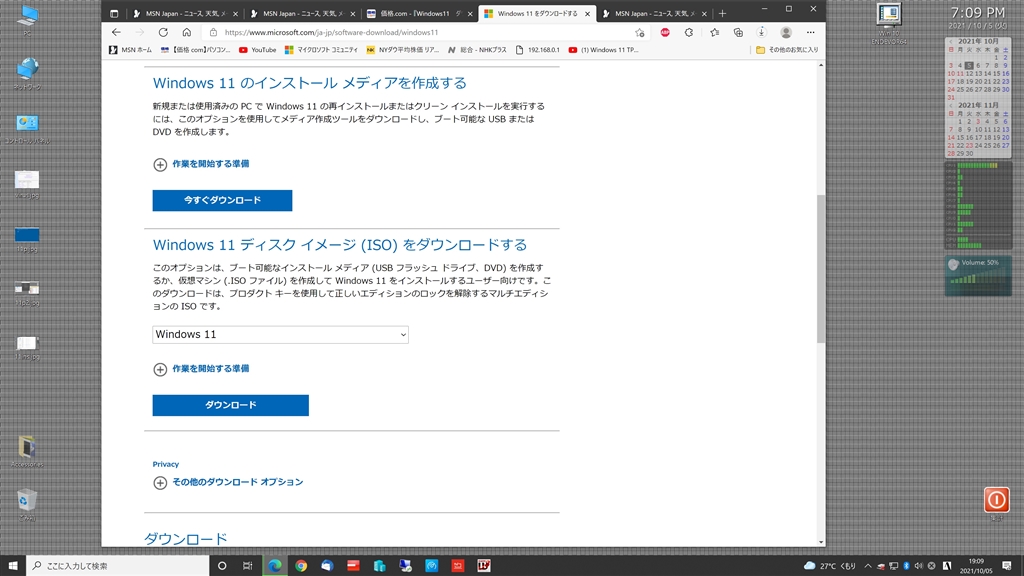The height and width of the screenshot is (576, 1024).
Task: View site information lock icon
Action: click(x=214, y=32)
